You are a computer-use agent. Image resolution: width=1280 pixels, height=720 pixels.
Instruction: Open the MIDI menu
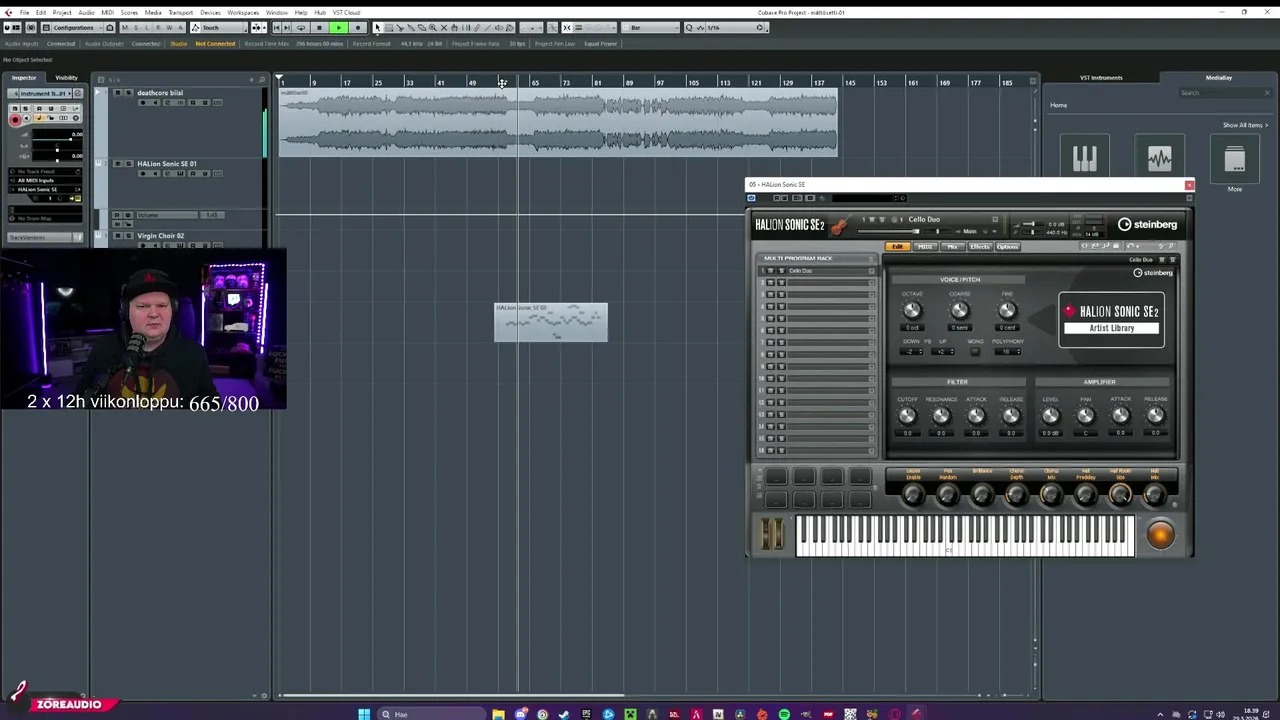tap(107, 12)
